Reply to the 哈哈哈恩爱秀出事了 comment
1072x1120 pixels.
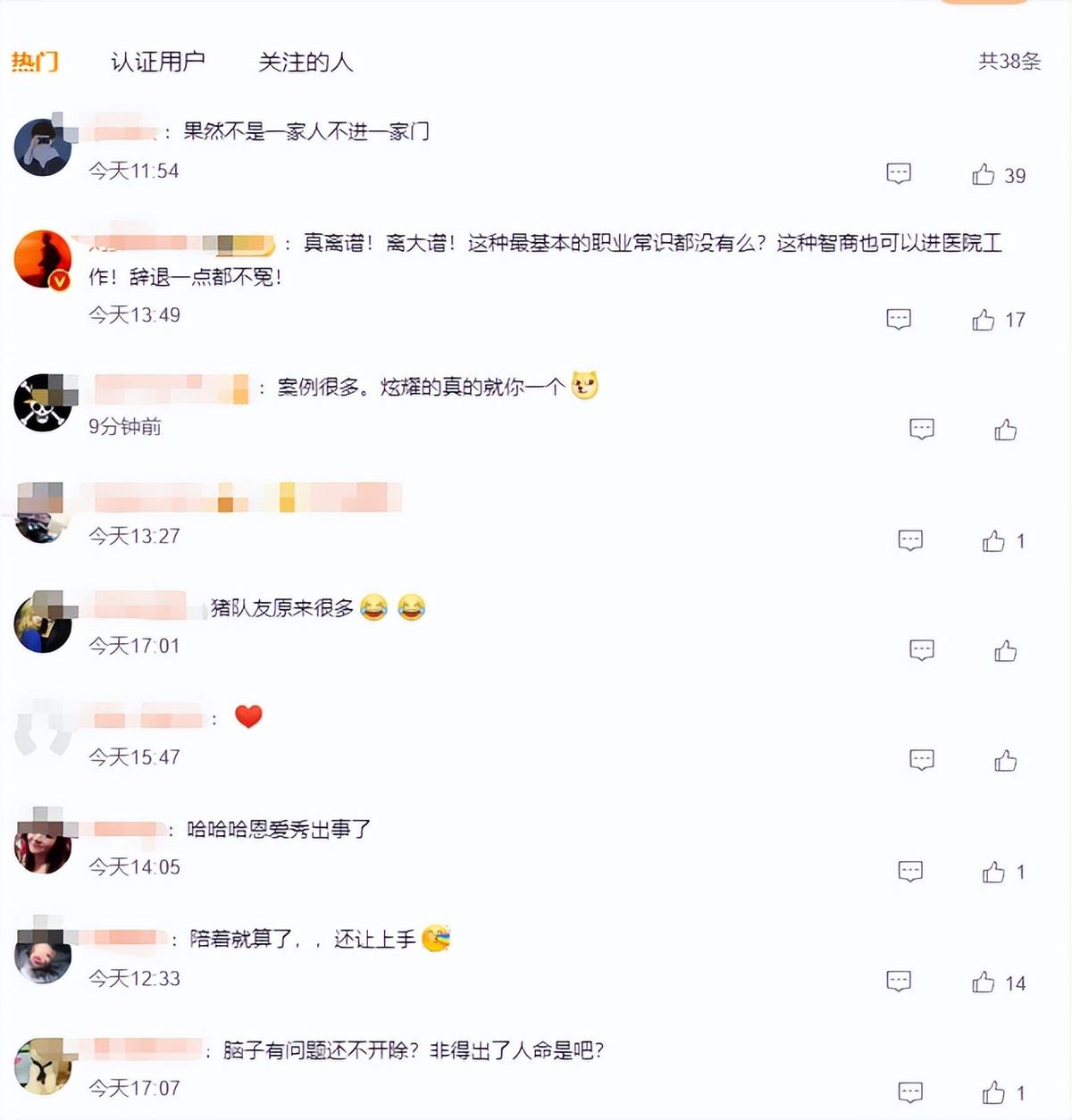point(910,871)
